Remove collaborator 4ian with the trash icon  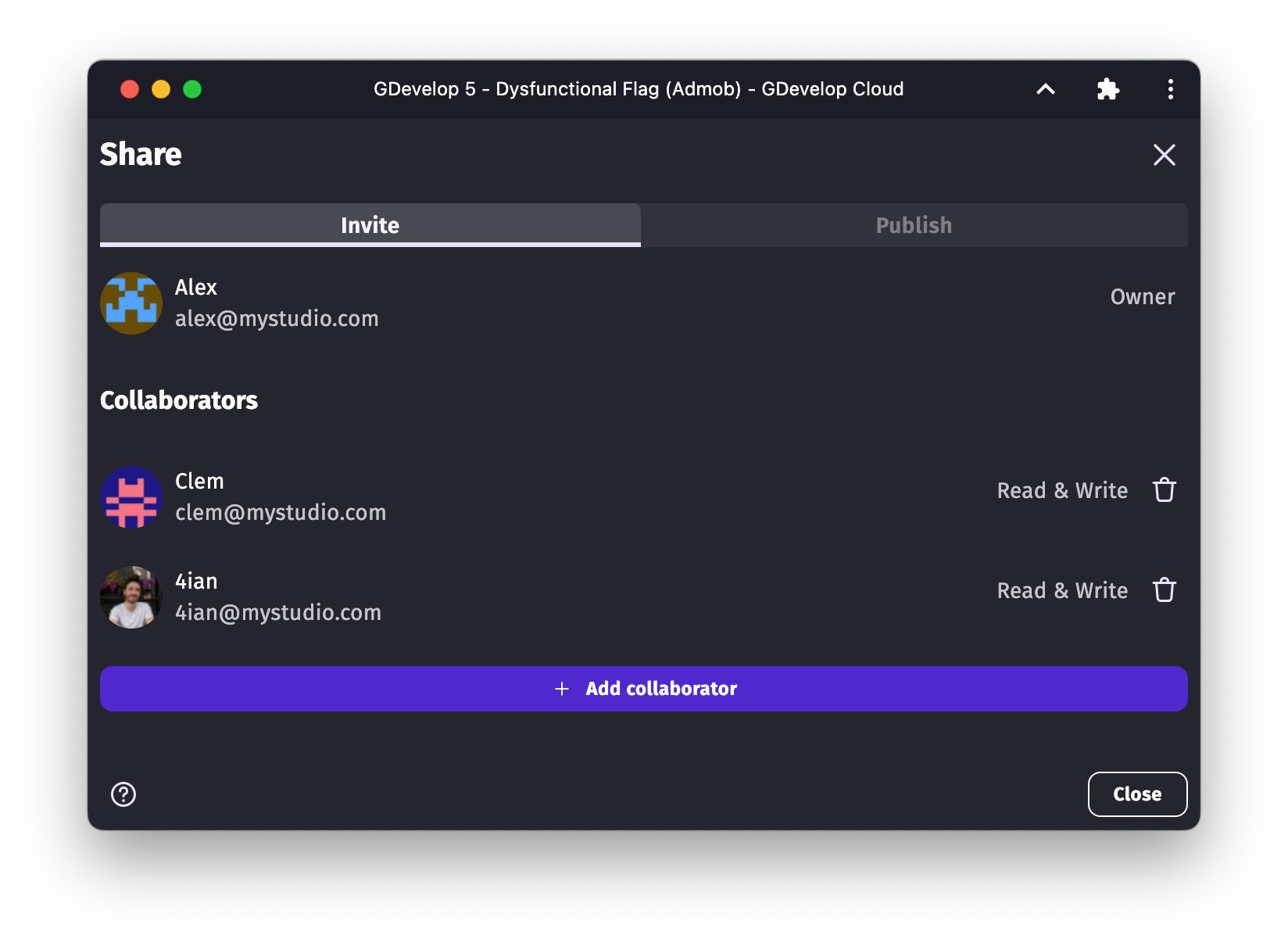tap(1165, 590)
